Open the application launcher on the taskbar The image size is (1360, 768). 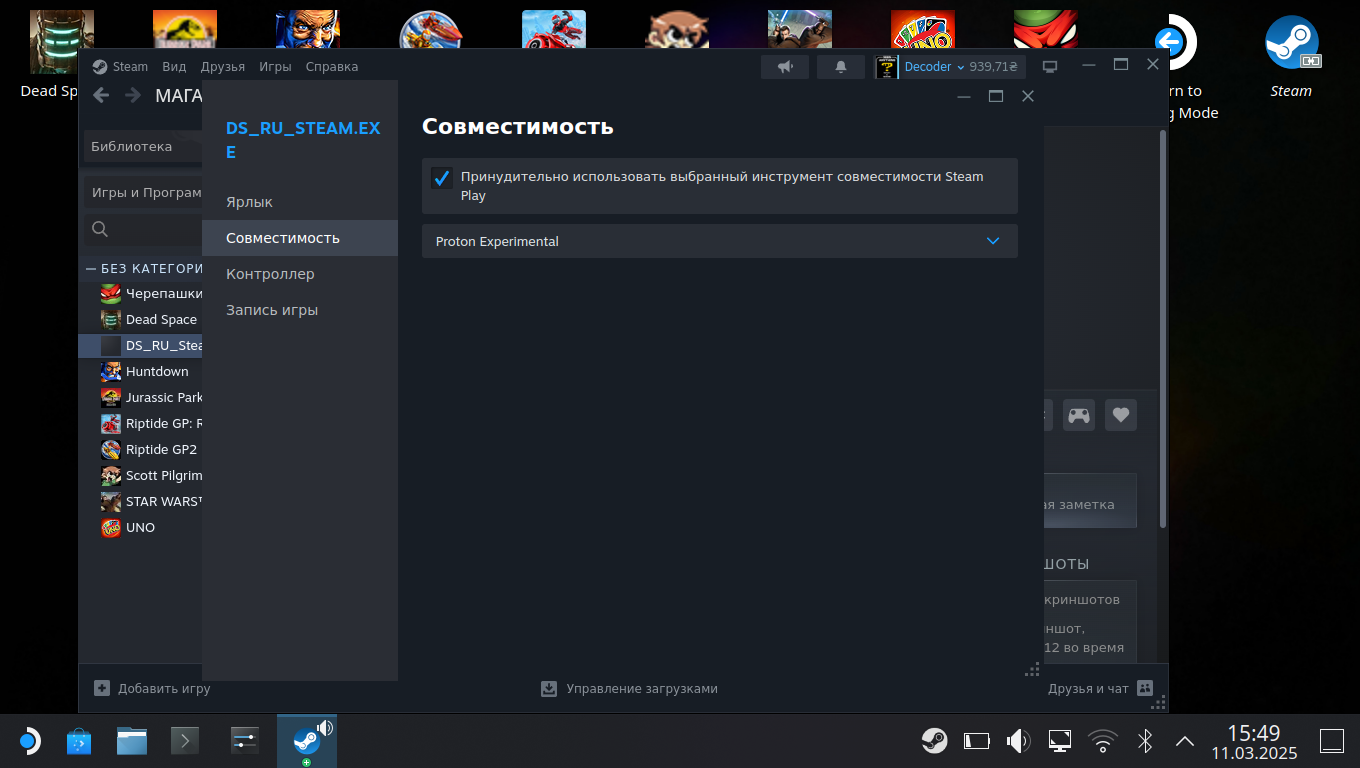[x=29, y=741]
